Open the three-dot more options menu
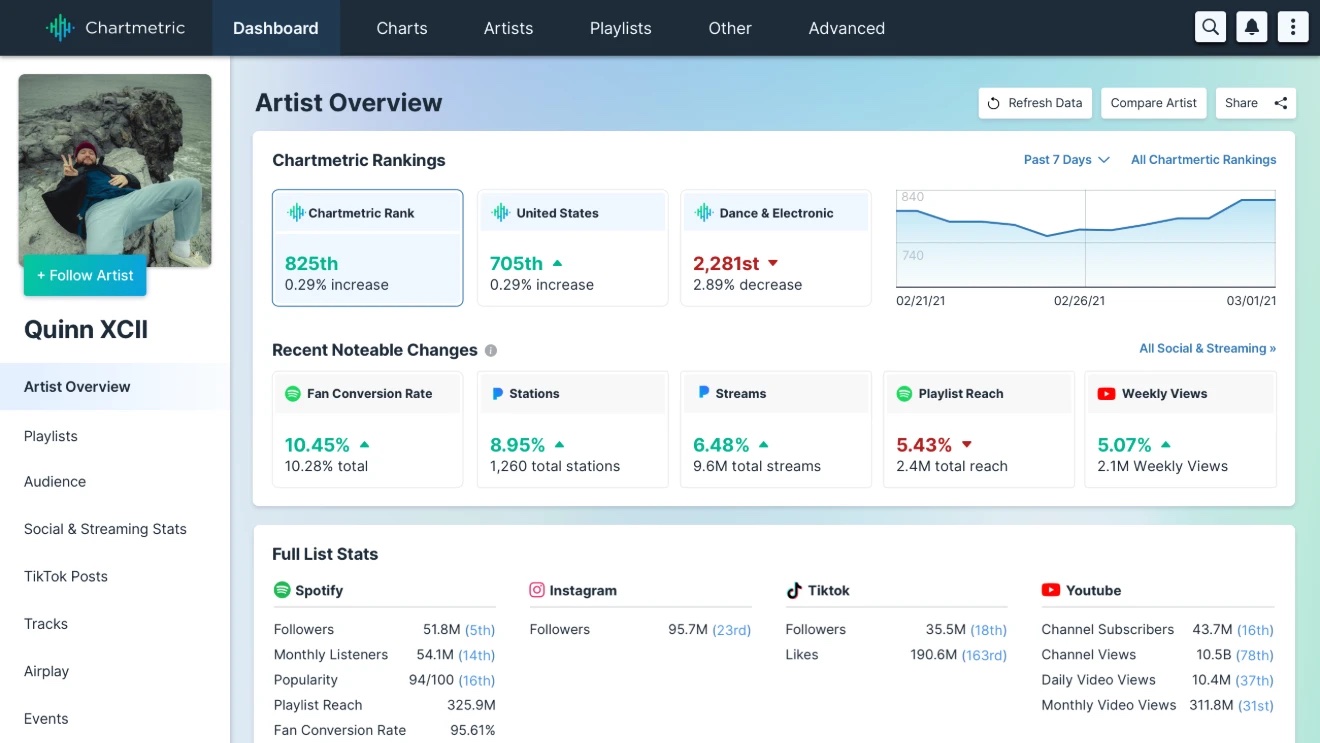This screenshot has height=743, width=1320. point(1292,27)
